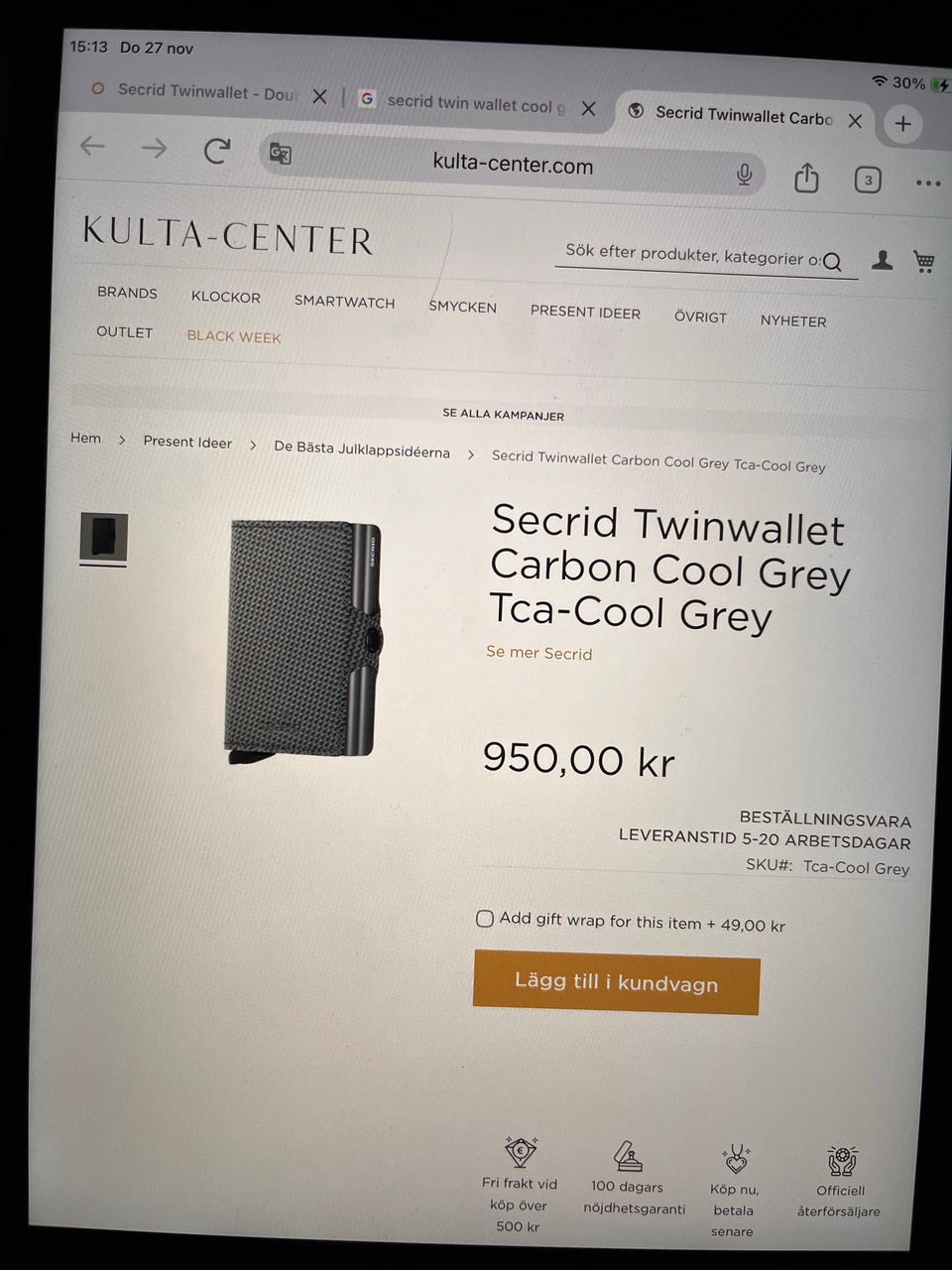Open the KLOCKOR menu
The width and height of the screenshot is (952, 1270).
pyautogui.click(x=226, y=297)
